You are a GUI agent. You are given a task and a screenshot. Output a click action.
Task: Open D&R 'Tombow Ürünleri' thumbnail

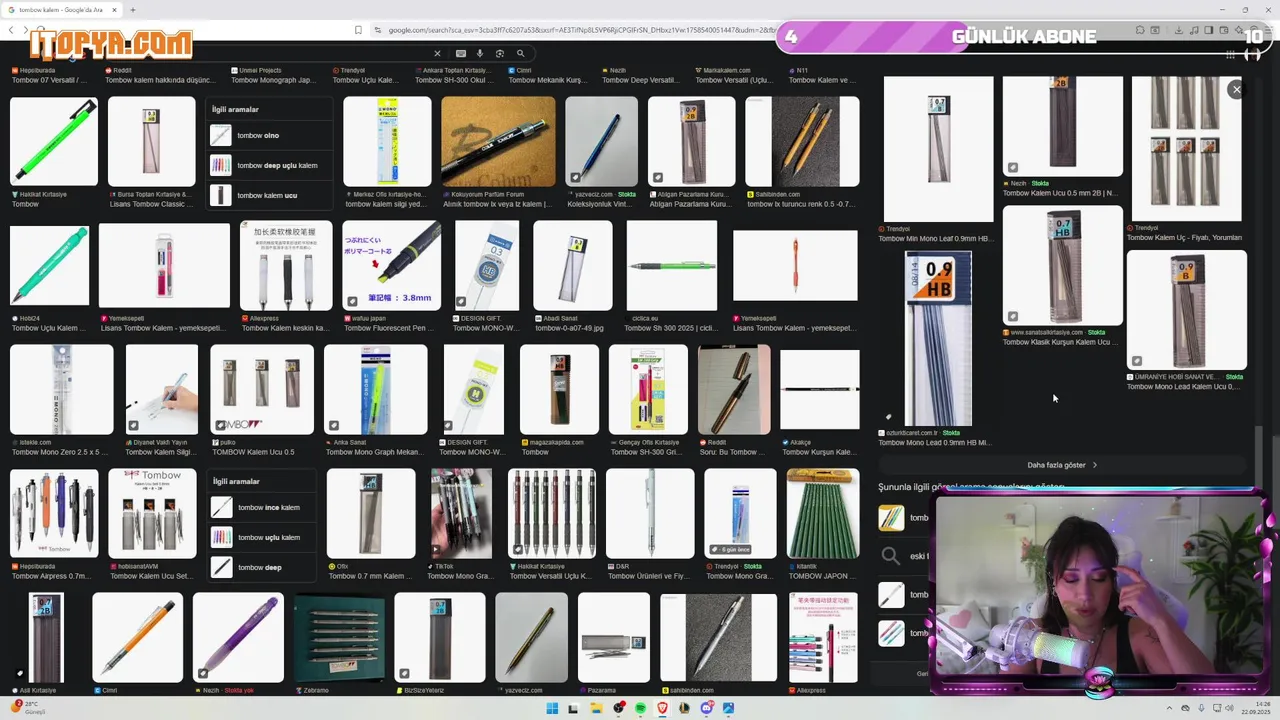650,513
